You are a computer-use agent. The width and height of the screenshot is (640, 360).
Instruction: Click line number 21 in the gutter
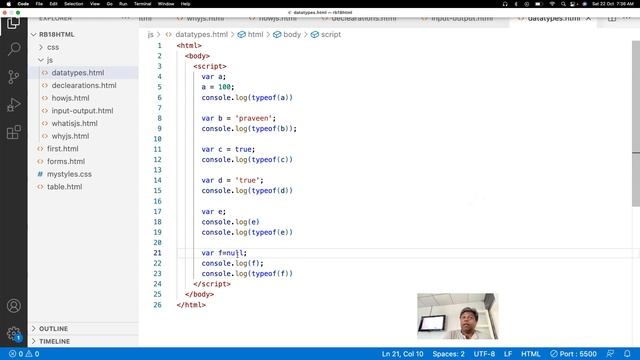coord(158,253)
